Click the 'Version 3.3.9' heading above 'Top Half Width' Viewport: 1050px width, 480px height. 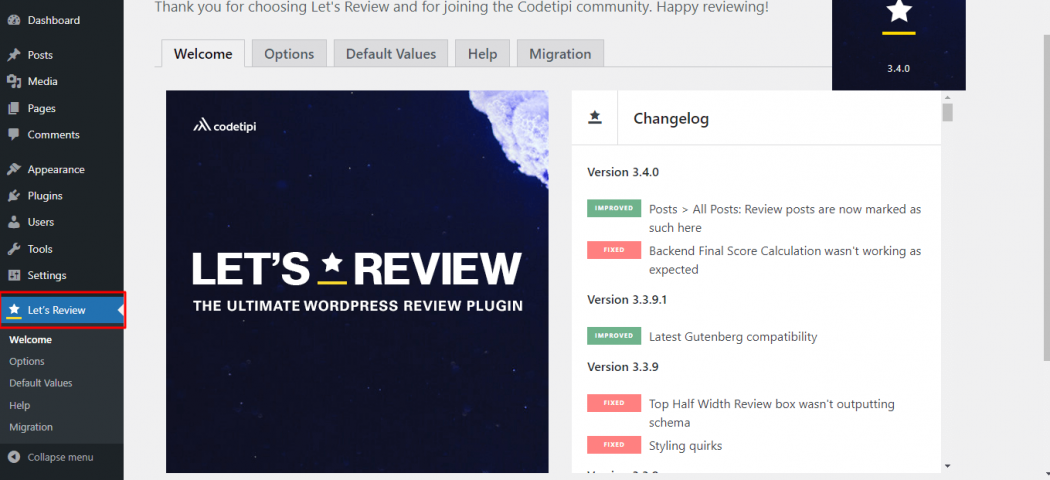623,367
